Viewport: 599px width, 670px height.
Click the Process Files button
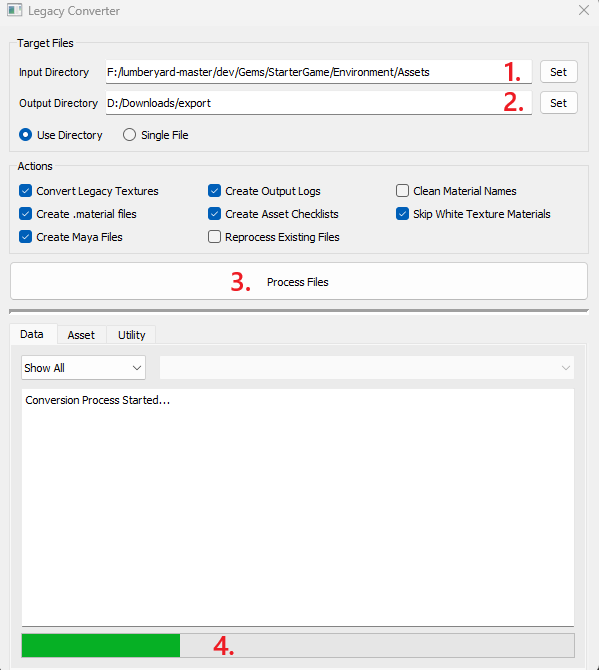pyautogui.click(x=299, y=282)
